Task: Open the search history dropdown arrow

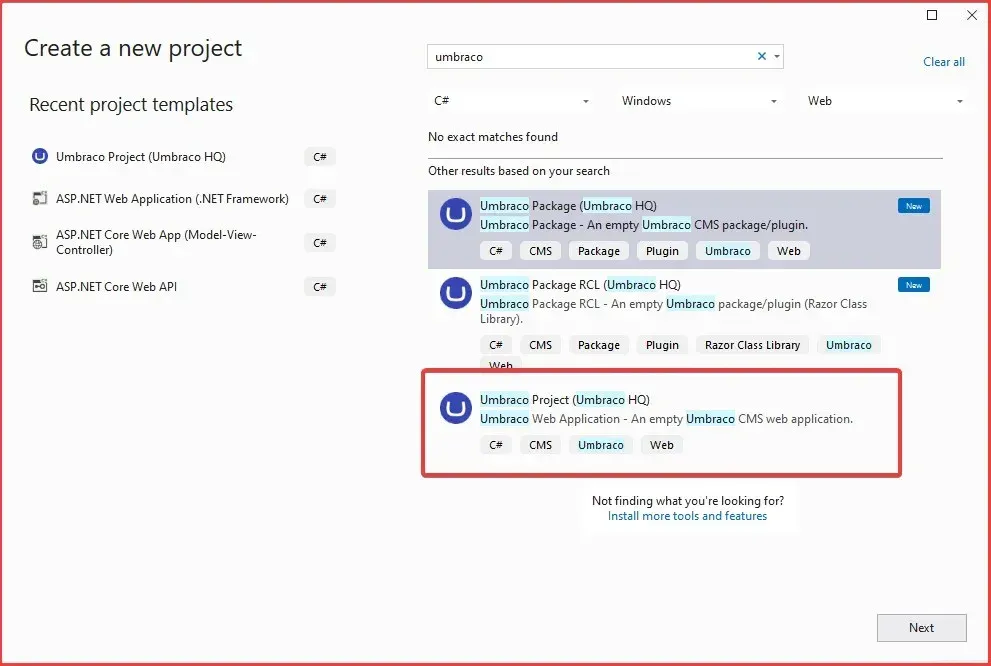Action: (776, 56)
